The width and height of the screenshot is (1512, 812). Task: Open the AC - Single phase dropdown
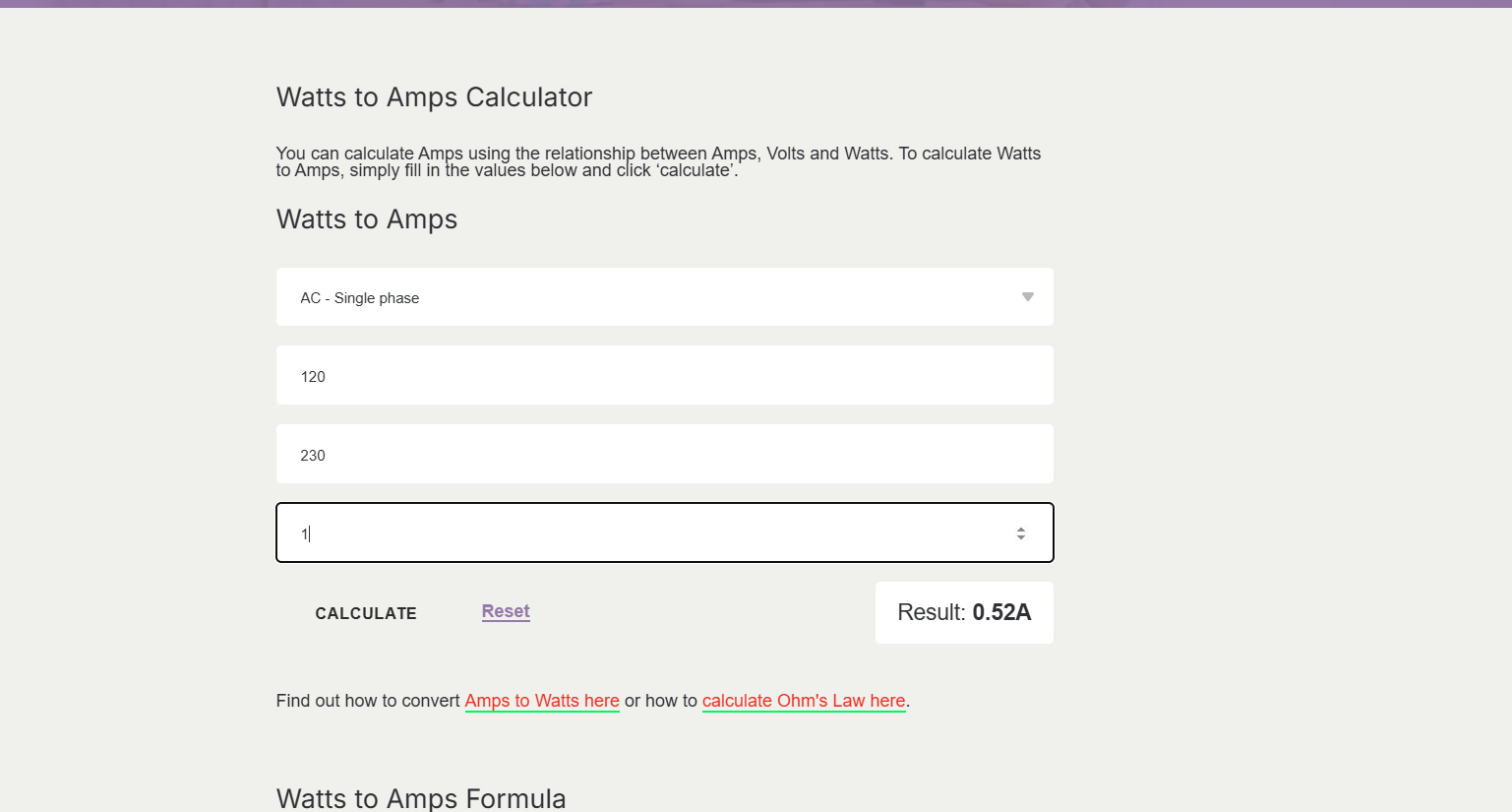664,297
